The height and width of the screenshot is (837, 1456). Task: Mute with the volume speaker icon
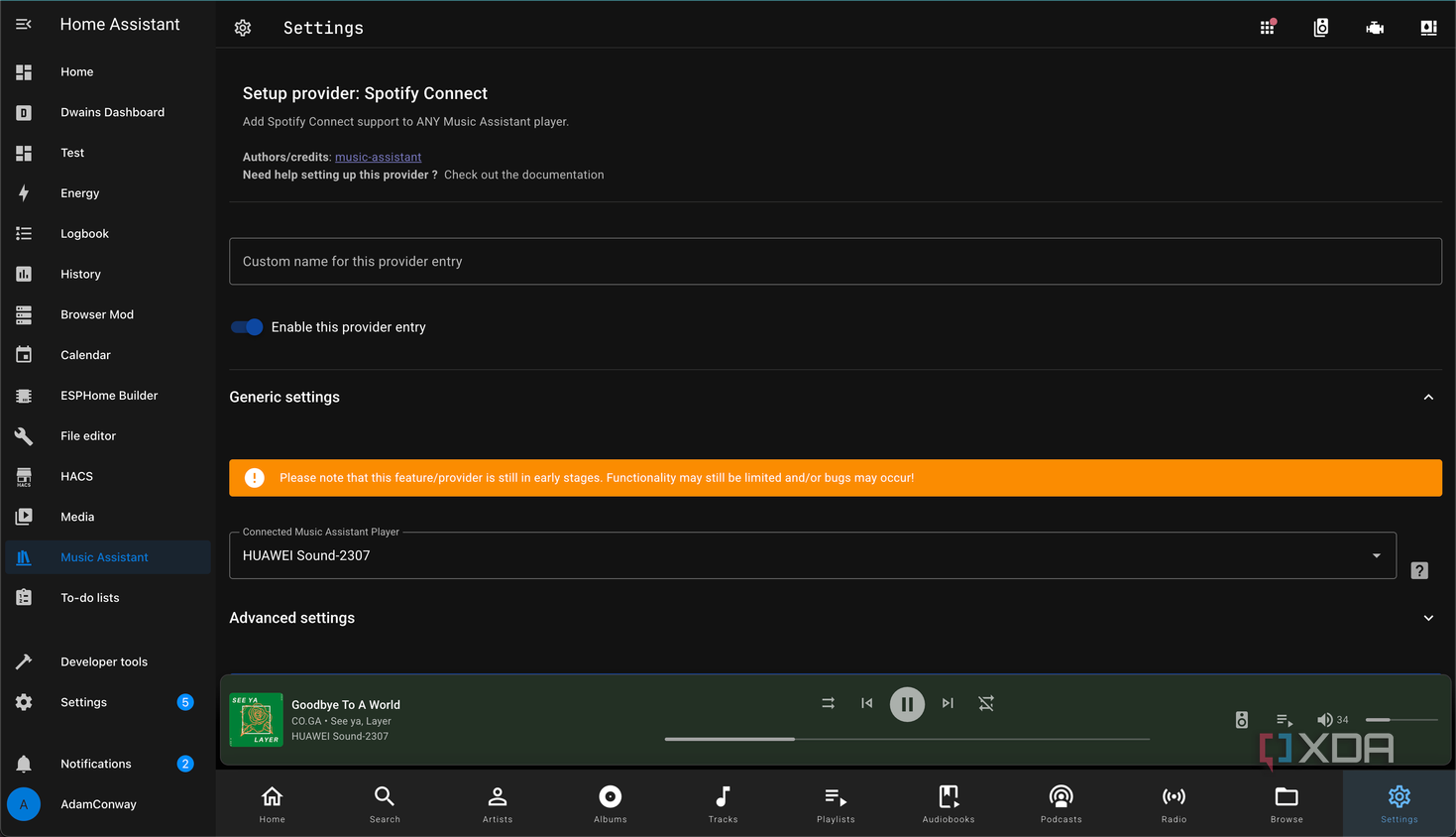click(x=1324, y=720)
